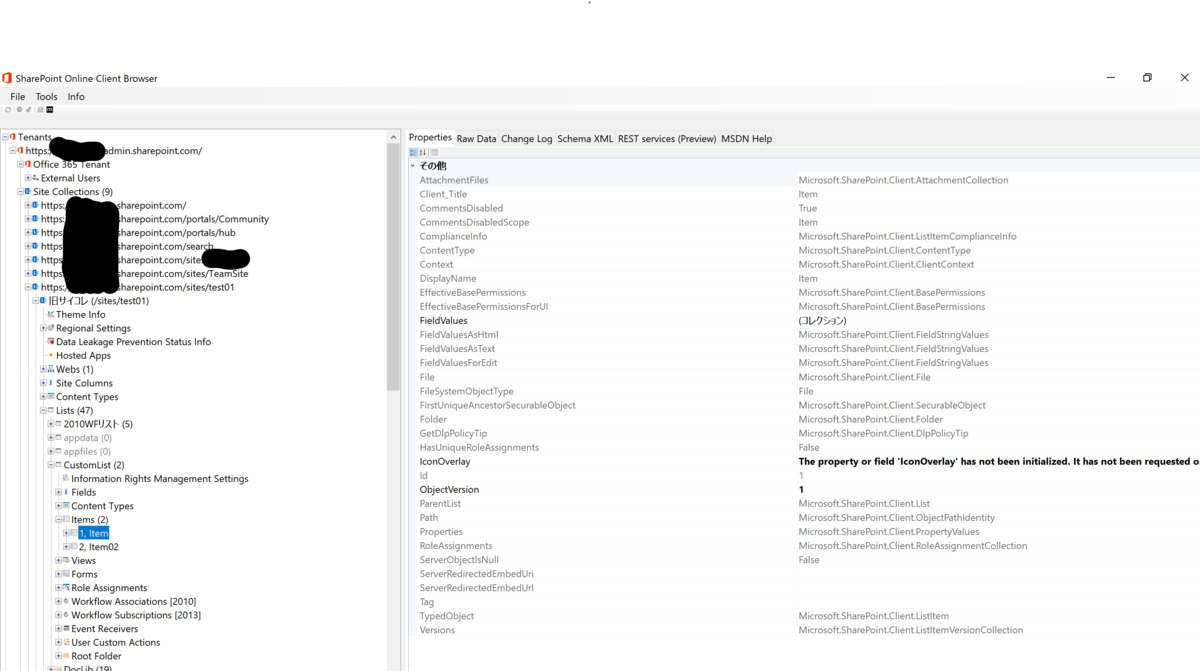Click the orange dot icon beside Hosted Apps
Screen dimensions: 1200x671
click(51, 355)
